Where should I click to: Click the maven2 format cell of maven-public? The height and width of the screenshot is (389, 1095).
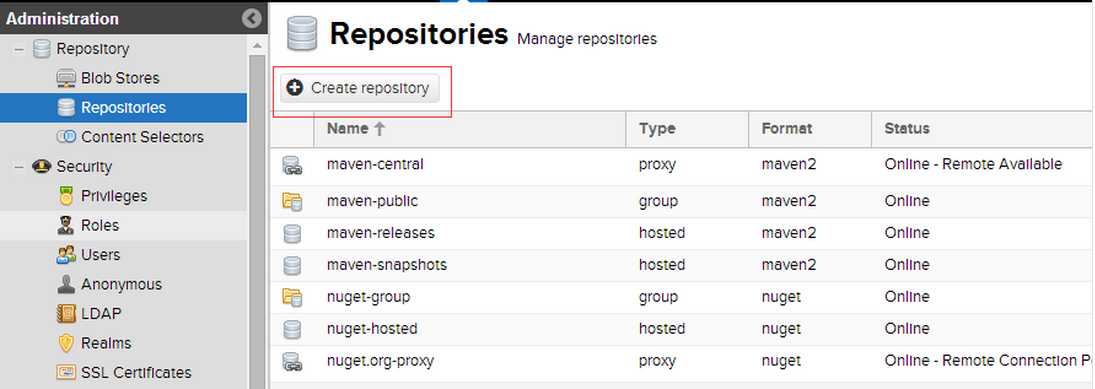(789, 201)
